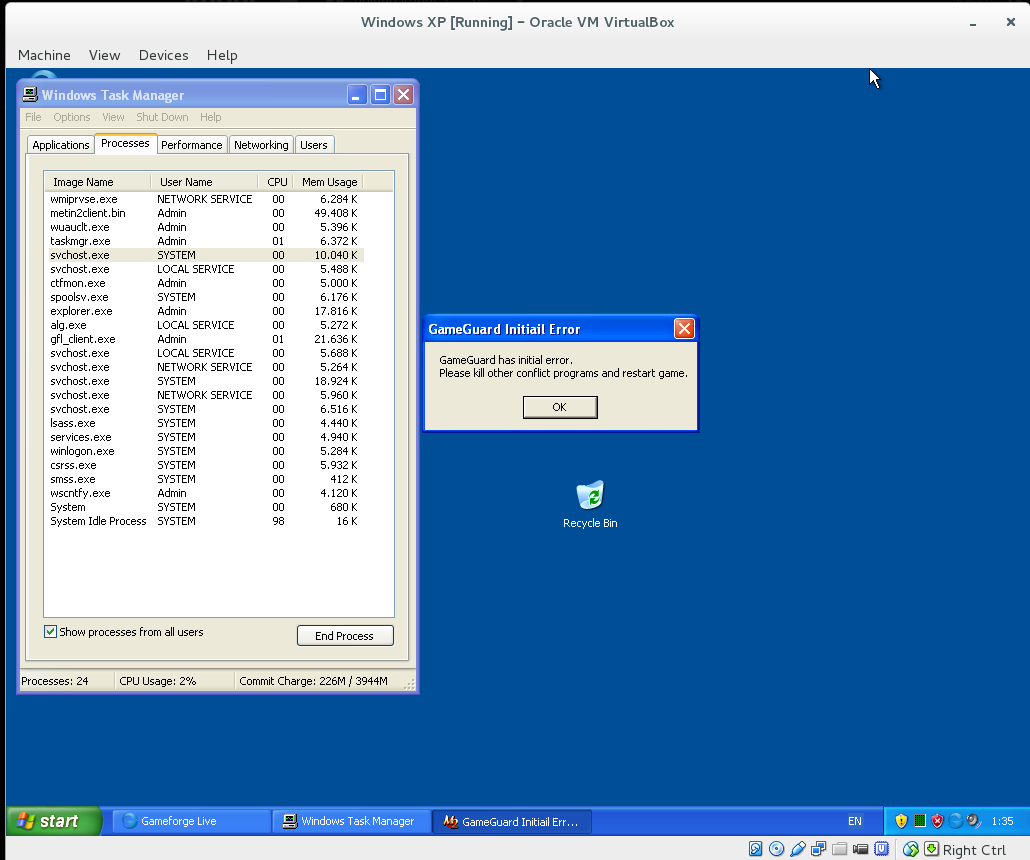Image resolution: width=1030 pixels, height=860 pixels.
Task: Click the VirtualBox shared folders icon
Action: 840,849
